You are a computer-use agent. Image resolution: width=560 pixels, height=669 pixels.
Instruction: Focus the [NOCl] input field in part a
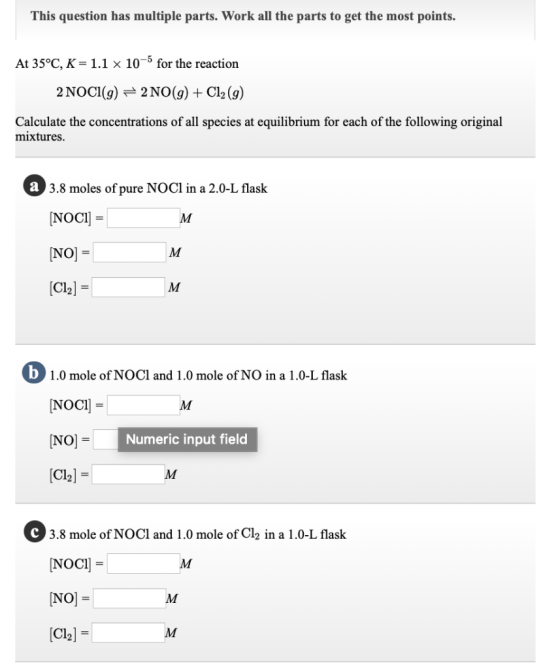(x=144, y=218)
